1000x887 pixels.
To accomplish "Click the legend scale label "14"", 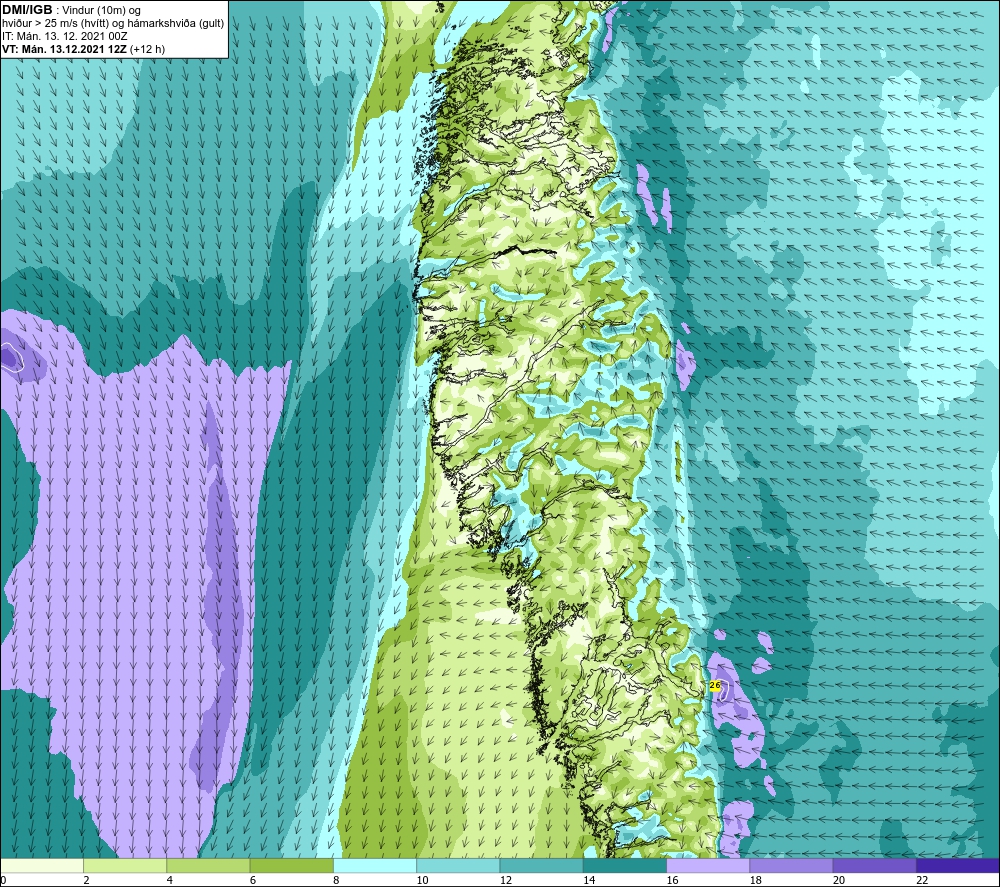I will click(x=589, y=880).
